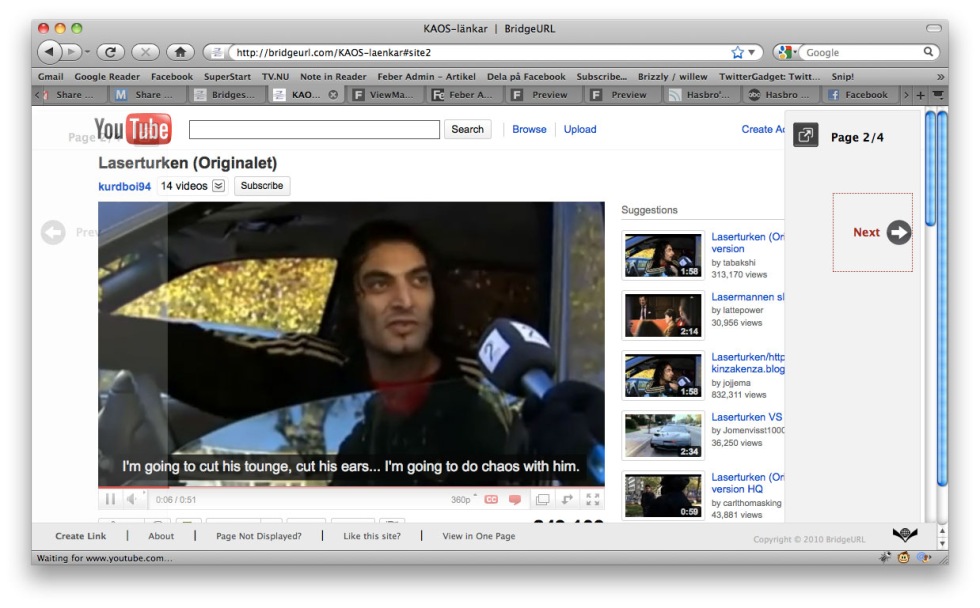This screenshot has width=980, height=608.
Task: Open the BridgeURL page in an external window
Action: click(805, 136)
